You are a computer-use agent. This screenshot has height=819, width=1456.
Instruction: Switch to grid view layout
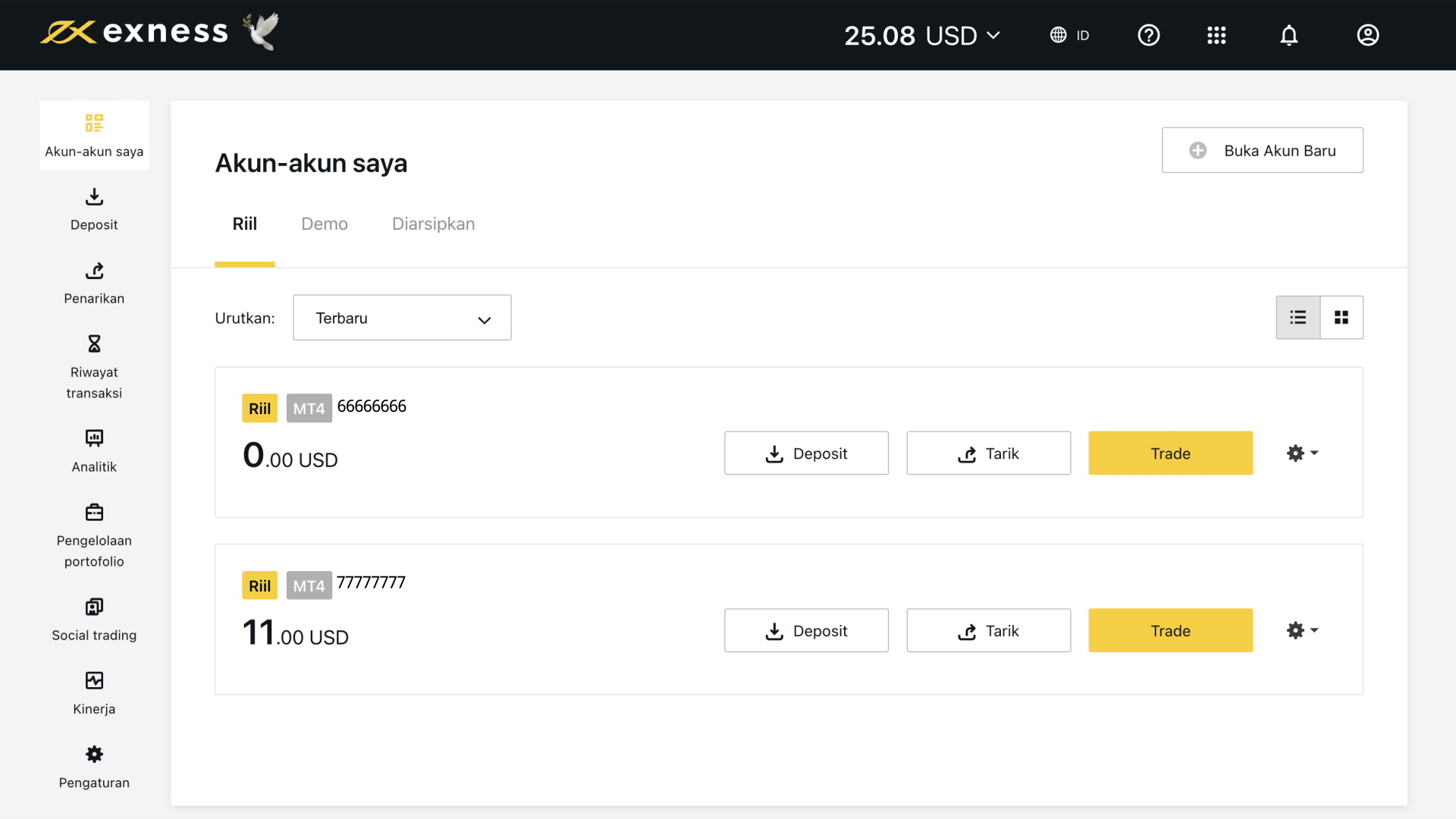click(1341, 317)
